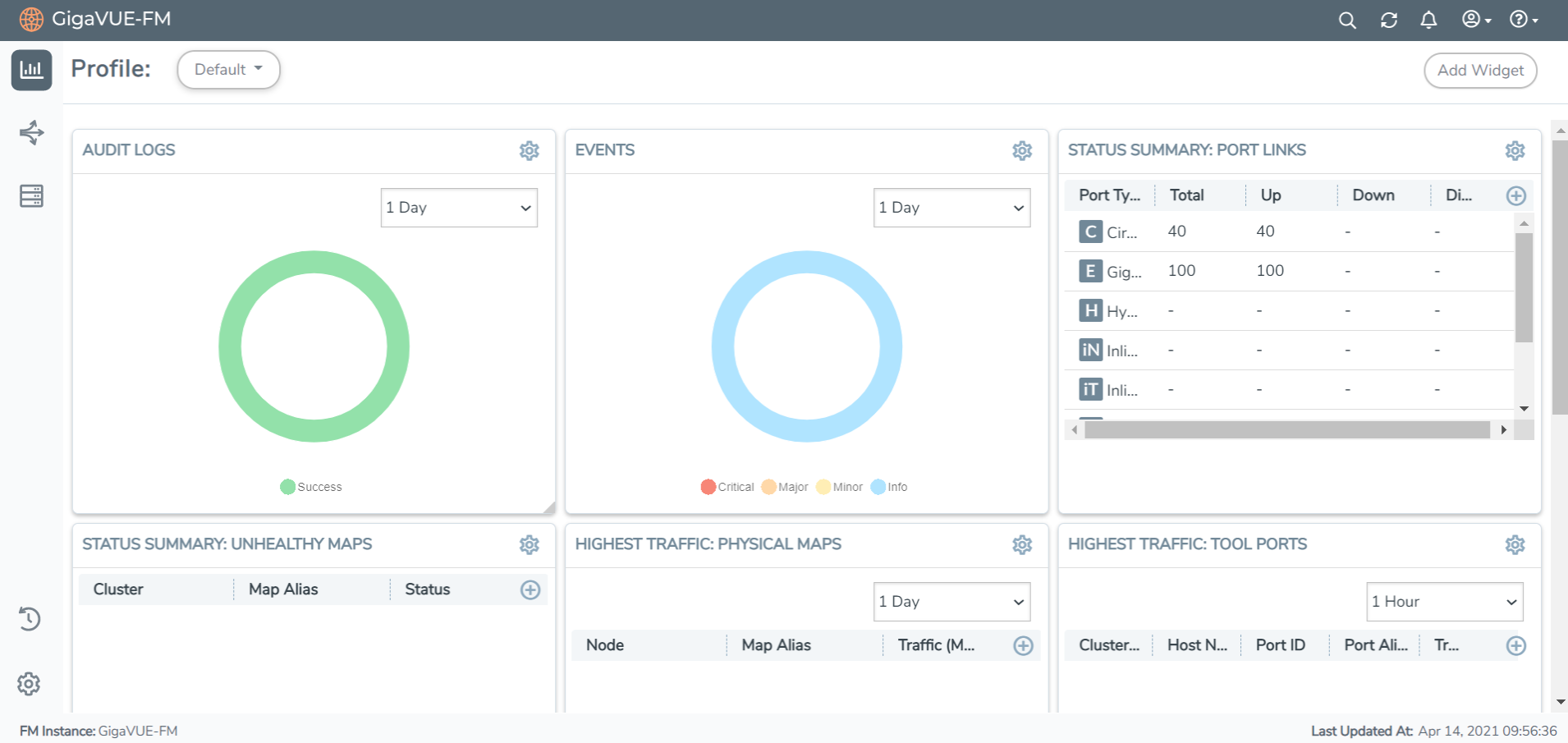
Task: Click the Add Widget button
Action: (x=1480, y=70)
